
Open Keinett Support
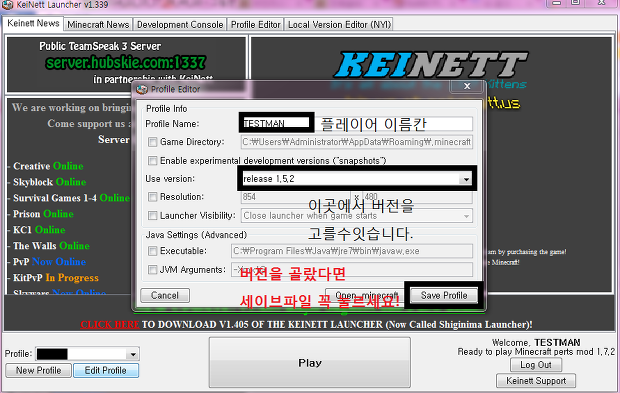tap(536, 381)
